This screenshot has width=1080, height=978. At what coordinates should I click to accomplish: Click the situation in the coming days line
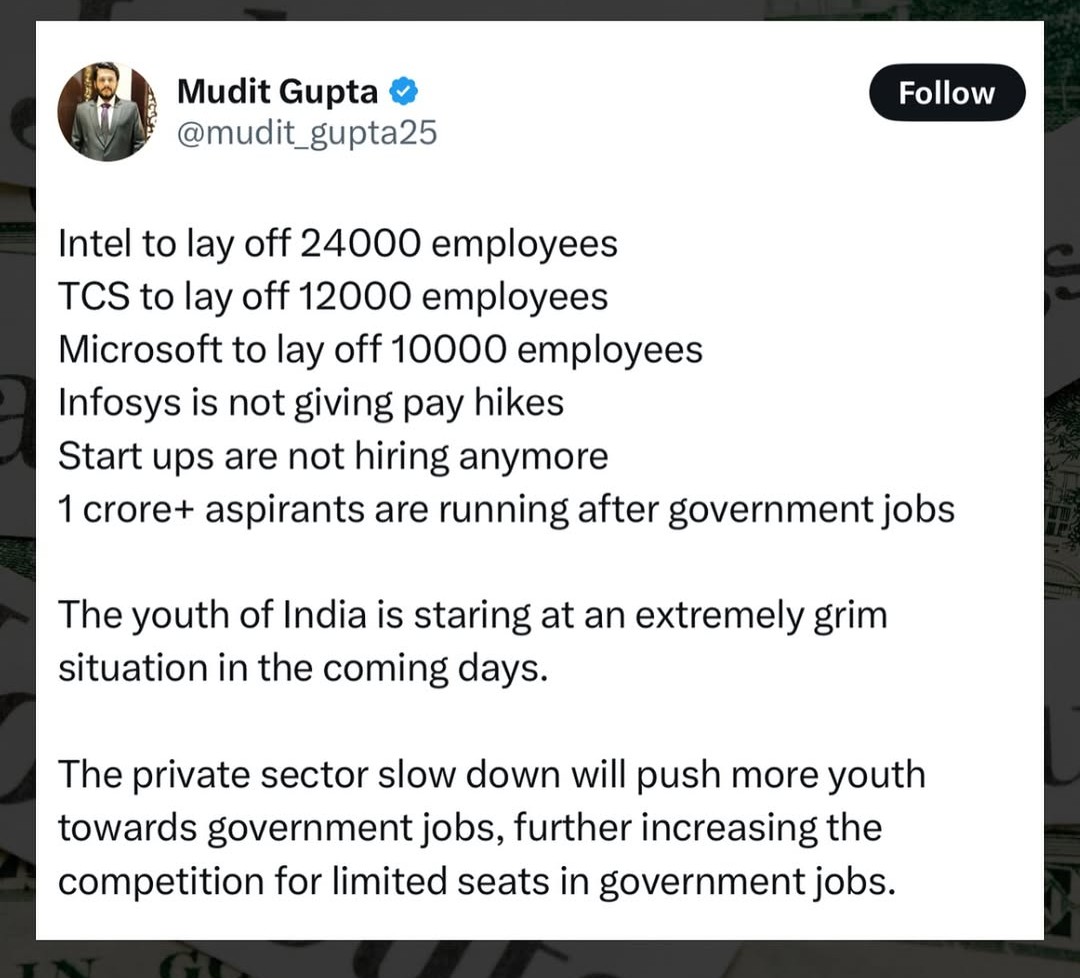(303, 668)
